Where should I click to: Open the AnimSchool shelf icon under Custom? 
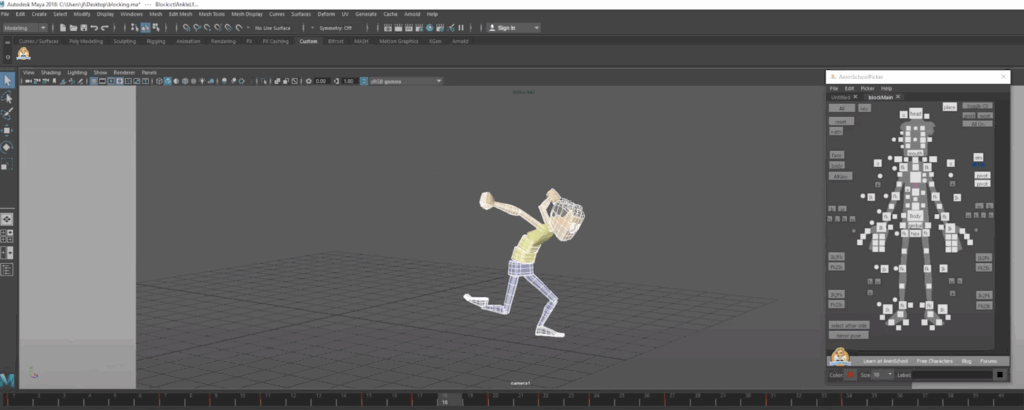pyautogui.click(x=24, y=54)
